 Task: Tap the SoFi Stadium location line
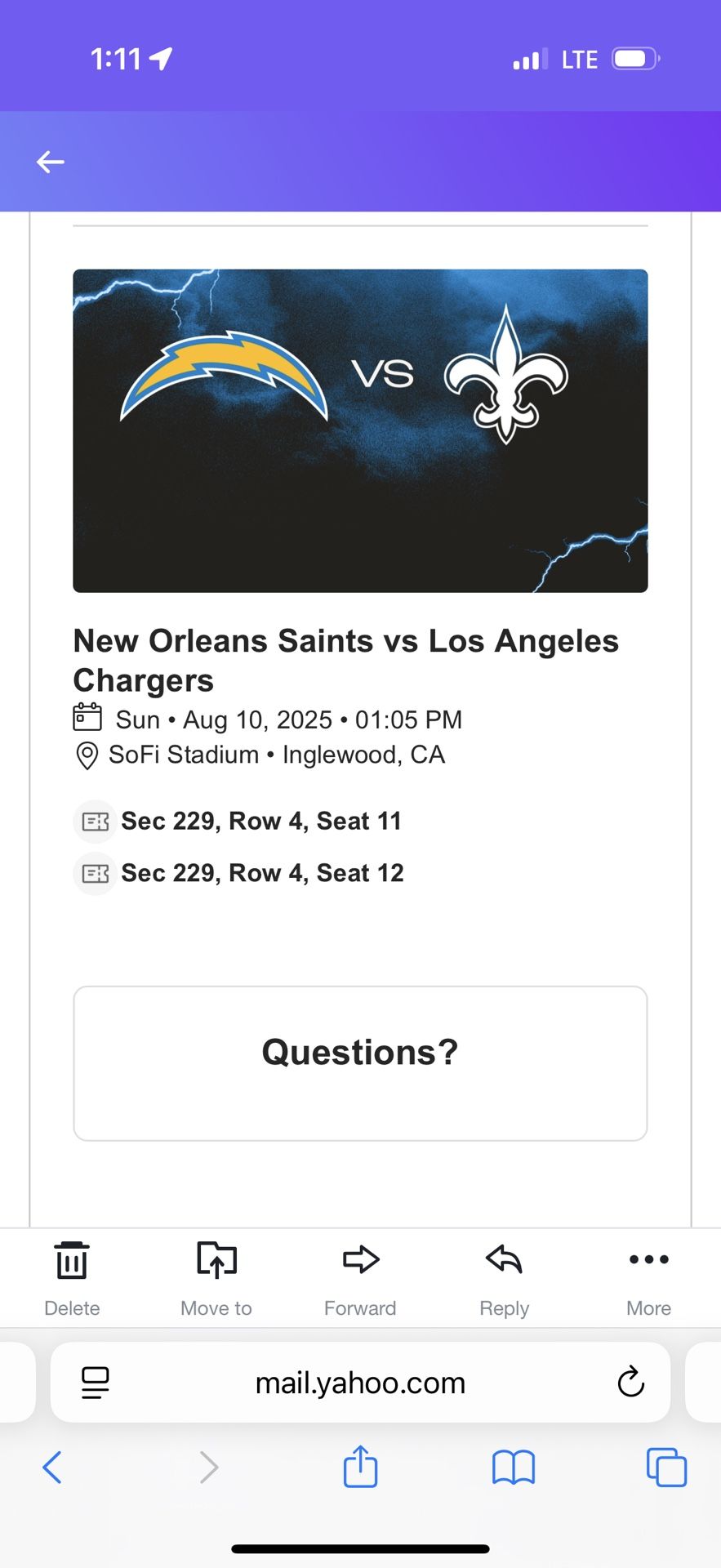coord(276,755)
